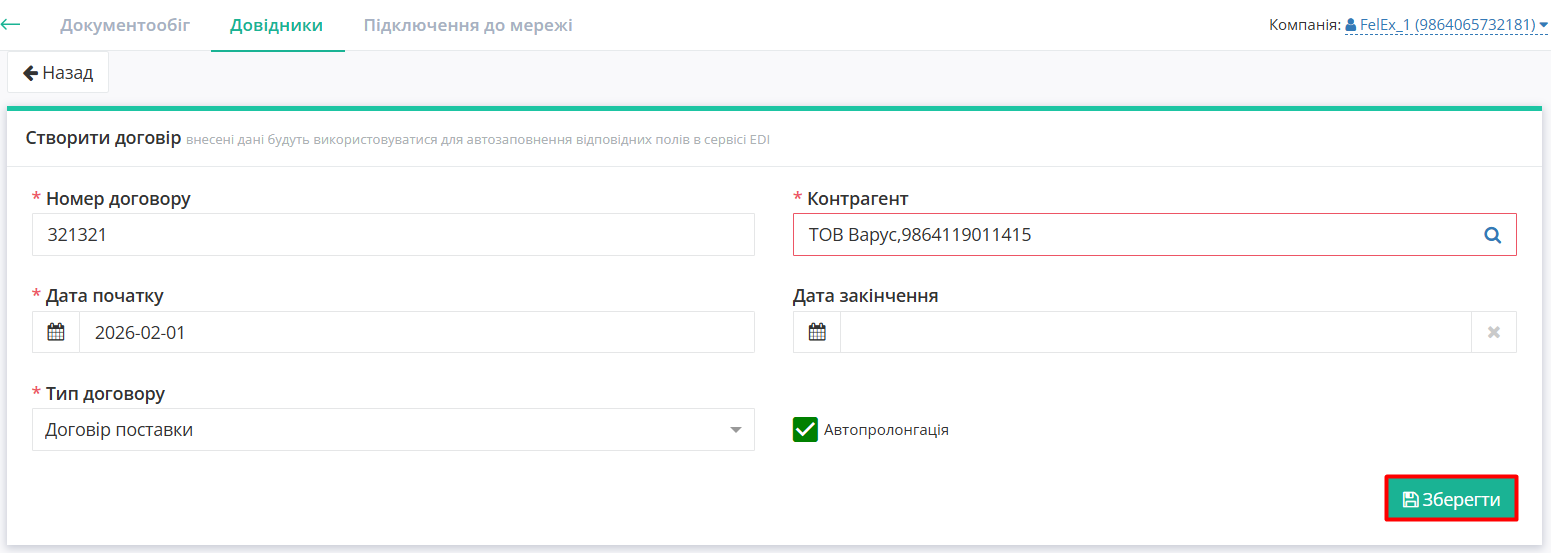The width and height of the screenshot is (1551, 553).
Task: Go to Підключення до мережі tab
Action: 468,25
